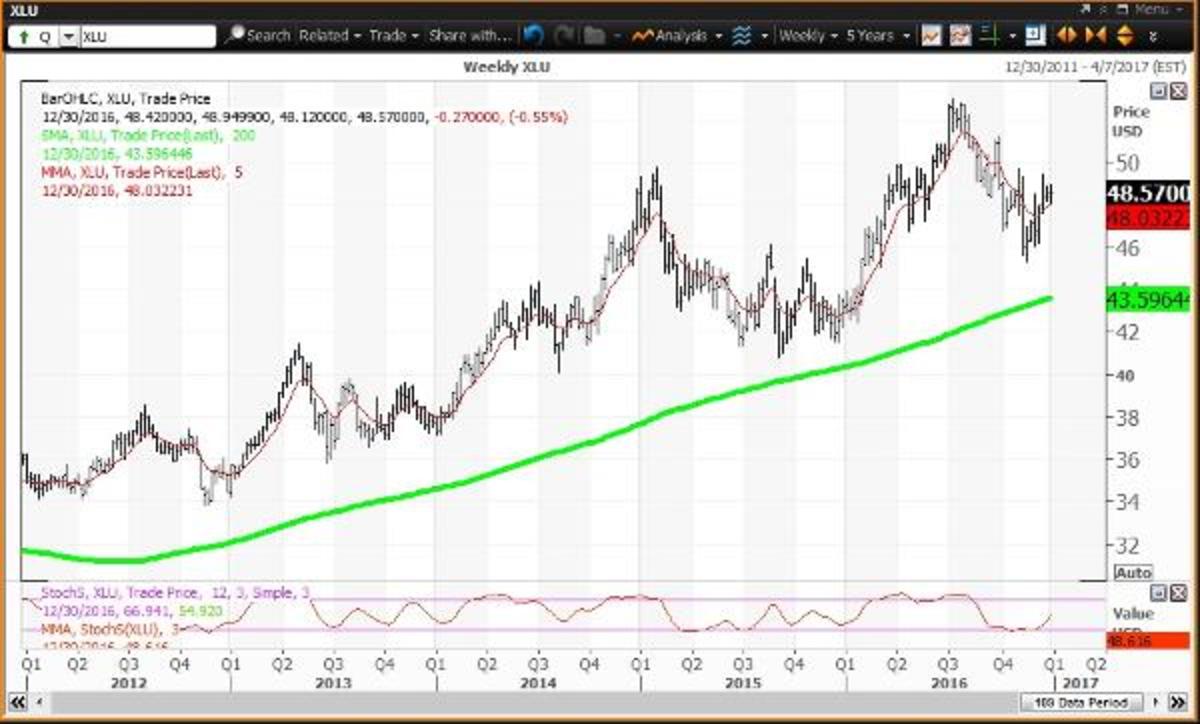Click the orange horizontal expand arrows icon
1200x724 pixels.
[1066, 36]
